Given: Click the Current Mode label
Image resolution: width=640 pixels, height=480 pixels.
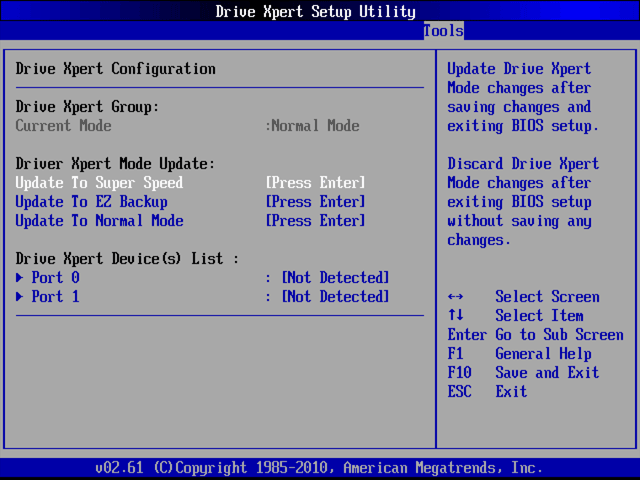Looking at the screenshot, I should [63, 125].
